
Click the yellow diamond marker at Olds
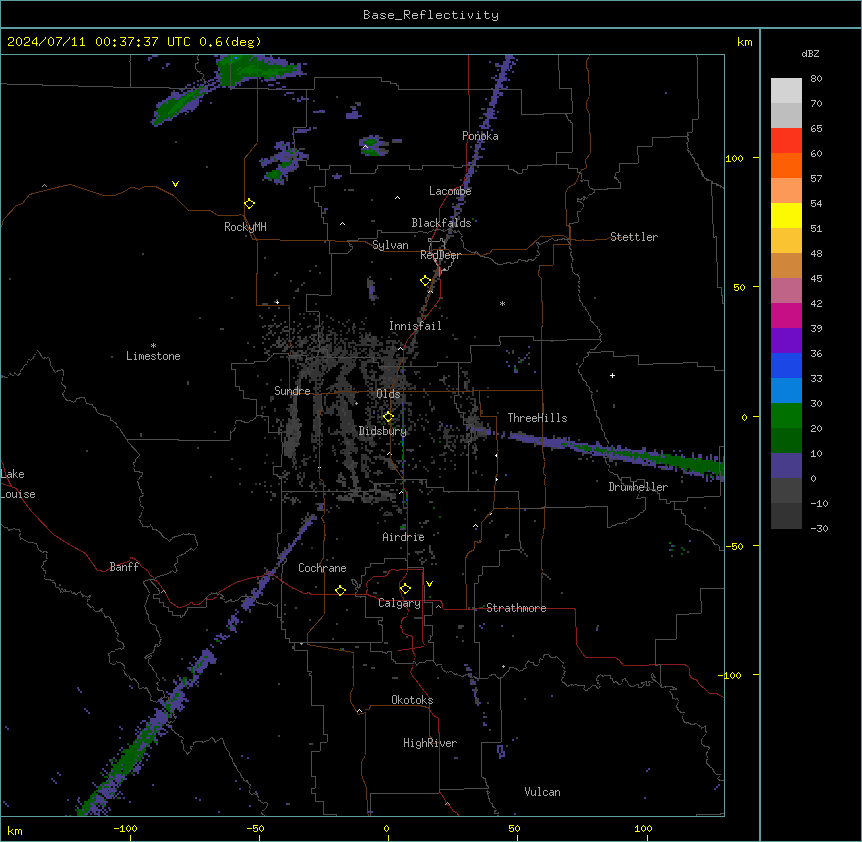(x=388, y=417)
